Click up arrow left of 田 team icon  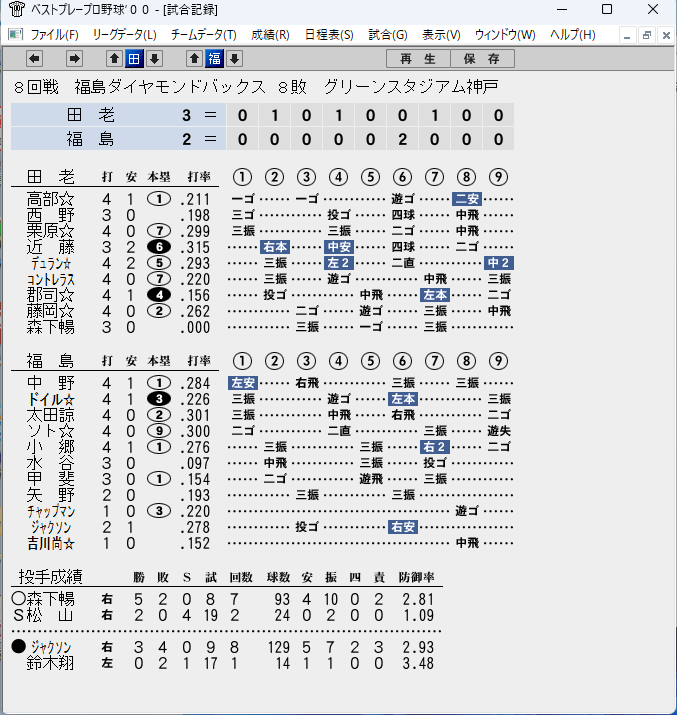coord(114,58)
